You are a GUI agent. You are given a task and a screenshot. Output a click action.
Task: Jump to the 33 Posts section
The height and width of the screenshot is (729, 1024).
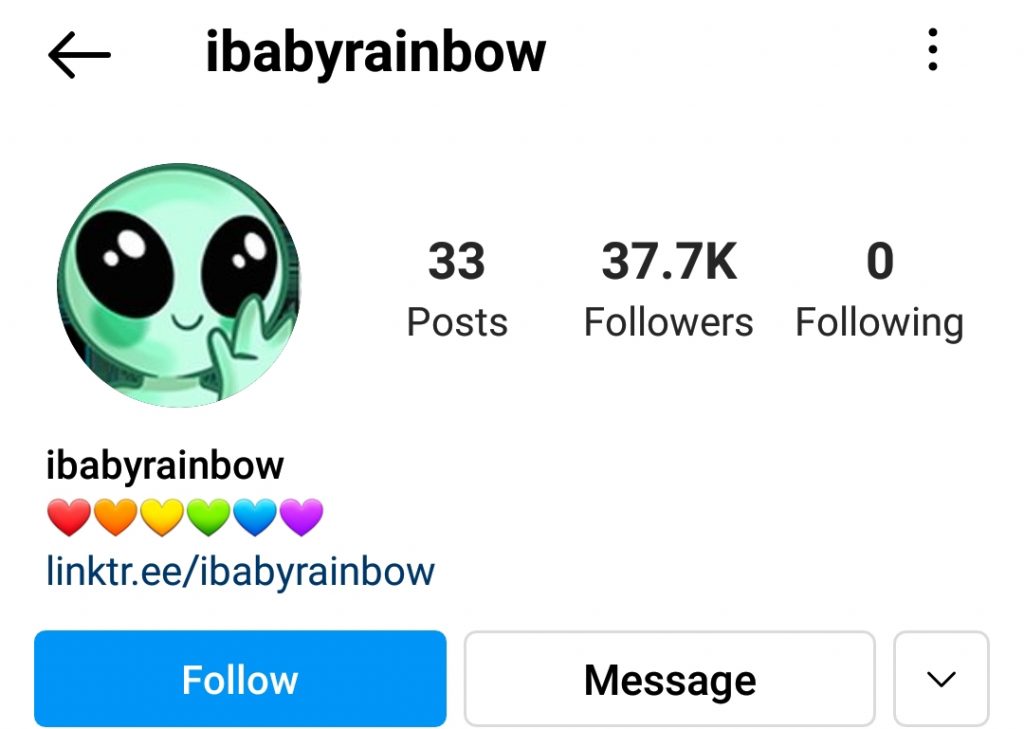(x=457, y=288)
